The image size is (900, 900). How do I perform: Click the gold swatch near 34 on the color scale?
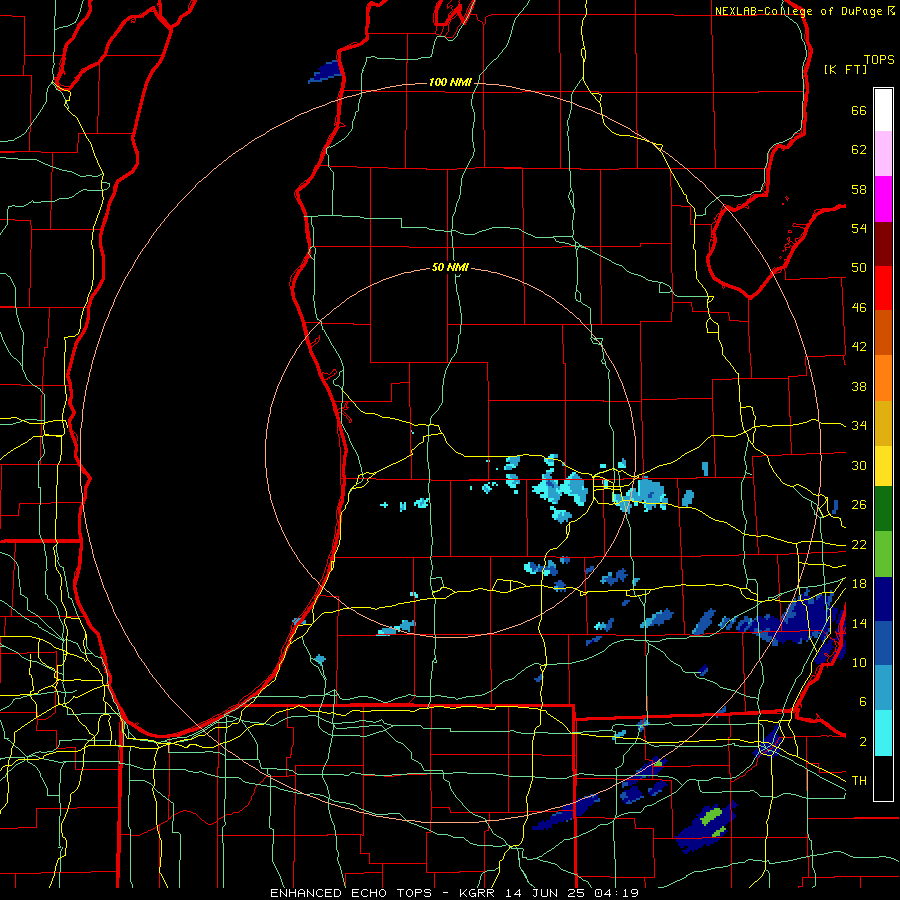point(883,423)
